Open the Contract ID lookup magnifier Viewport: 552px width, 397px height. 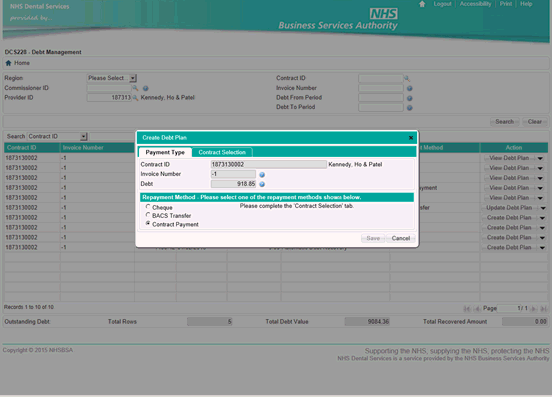point(407,78)
